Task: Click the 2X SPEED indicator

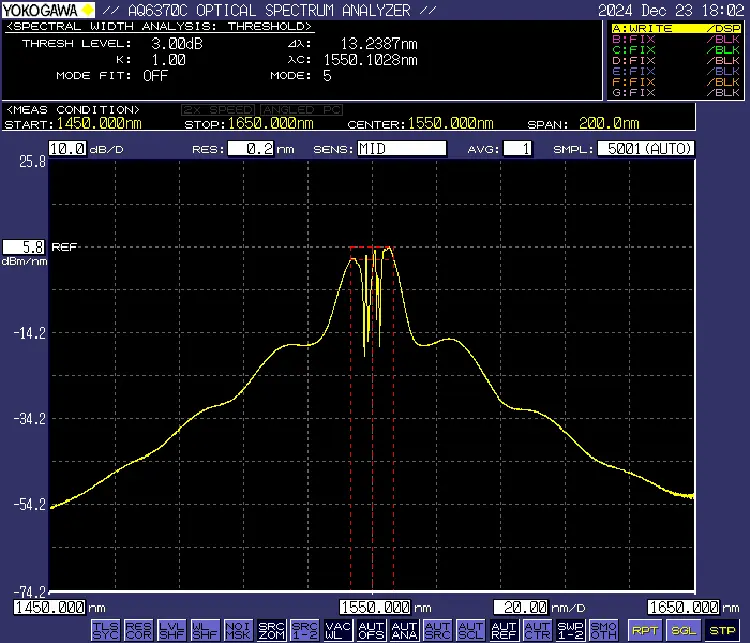Action: click(218, 110)
